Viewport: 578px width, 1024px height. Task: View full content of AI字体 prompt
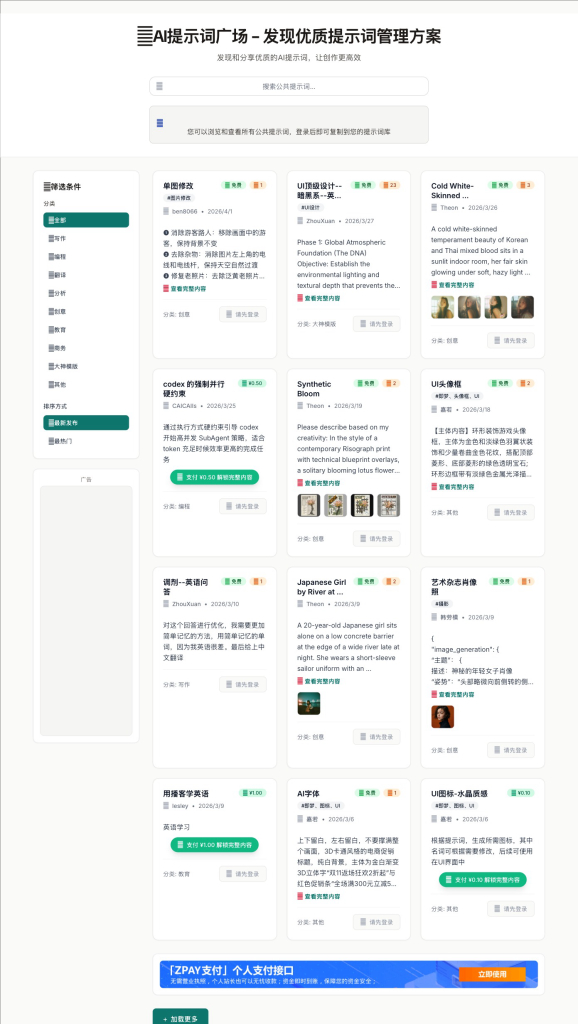point(318,897)
